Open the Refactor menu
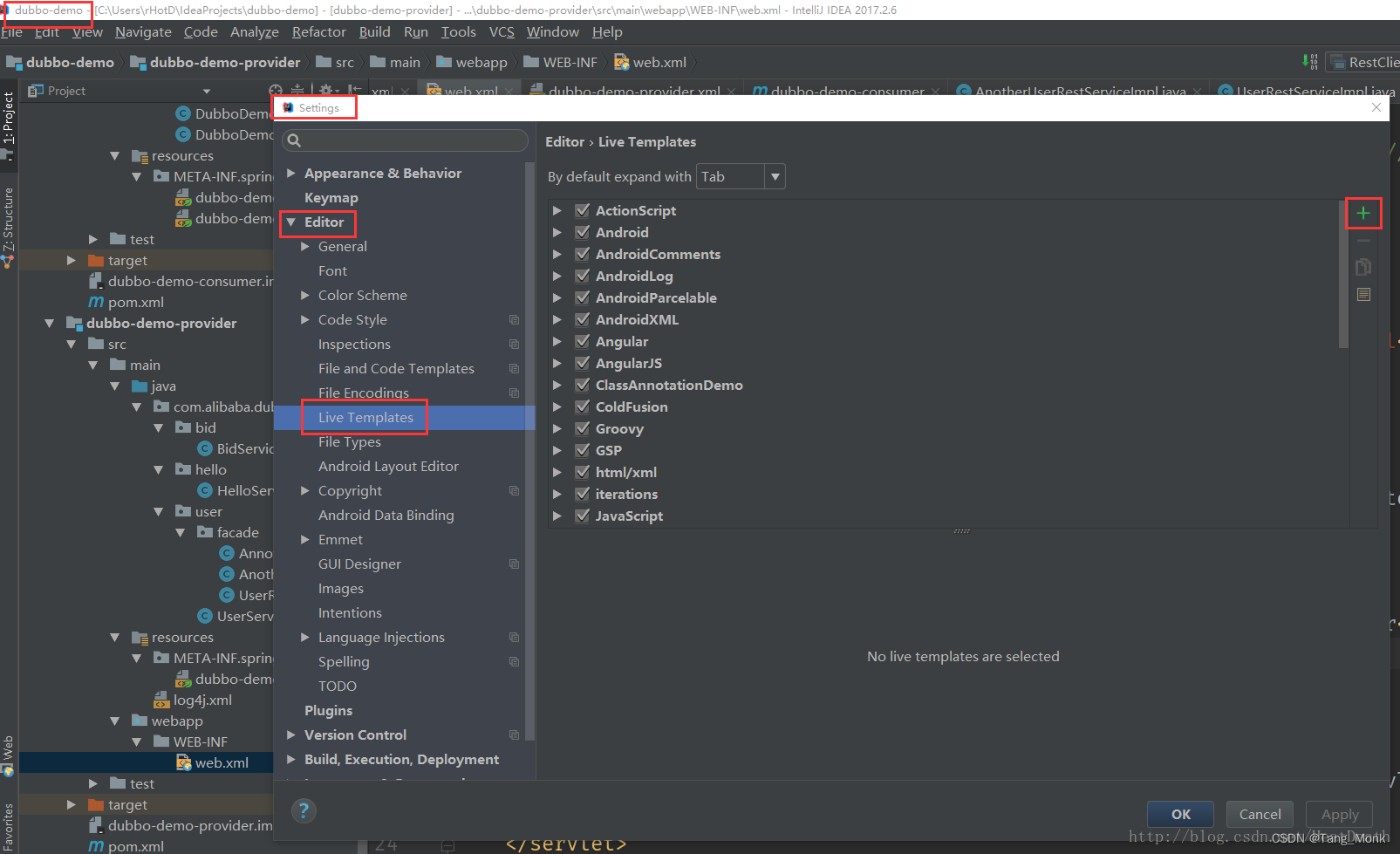This screenshot has height=854, width=1400. click(319, 32)
